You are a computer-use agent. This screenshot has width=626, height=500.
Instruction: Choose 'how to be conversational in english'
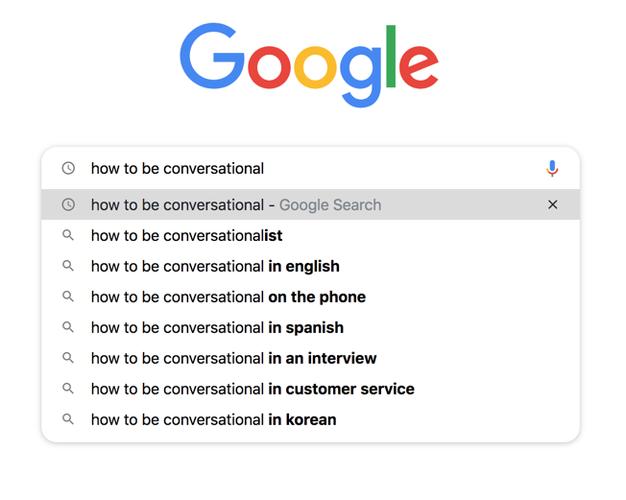tap(311, 266)
